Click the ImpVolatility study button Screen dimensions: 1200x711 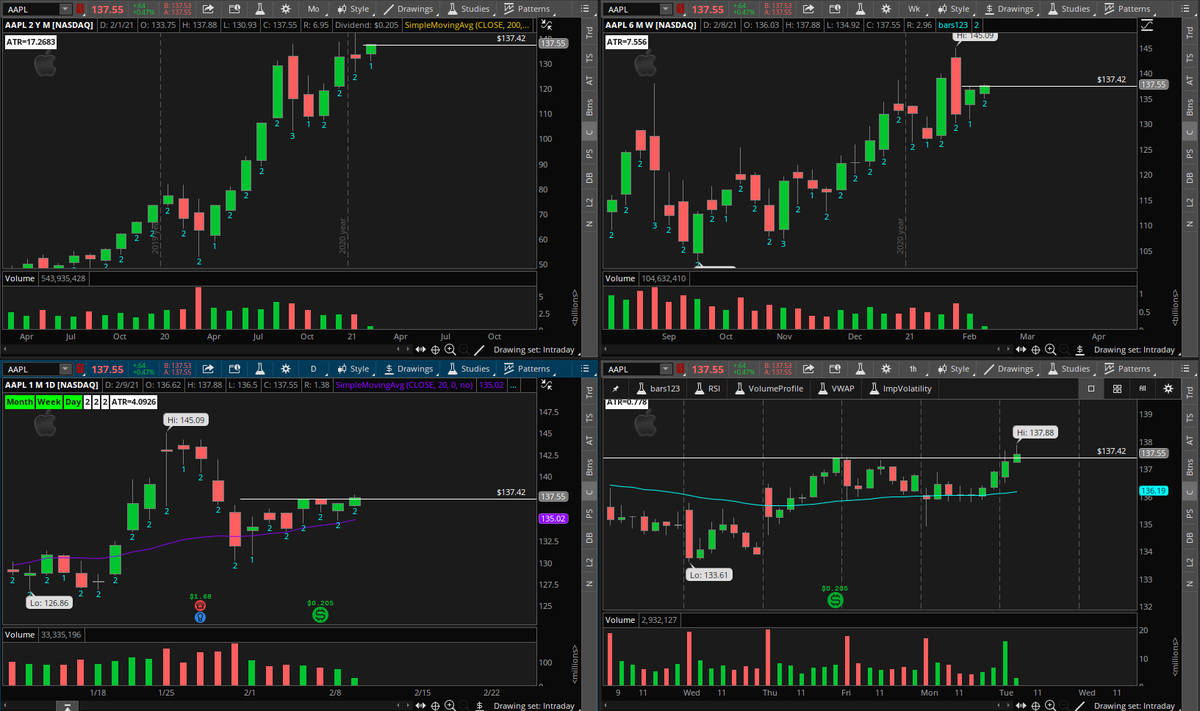901,389
